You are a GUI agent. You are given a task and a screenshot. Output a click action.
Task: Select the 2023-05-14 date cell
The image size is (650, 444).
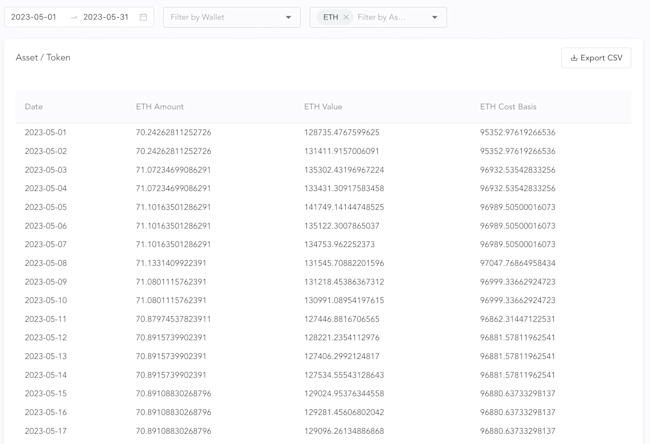(46, 375)
